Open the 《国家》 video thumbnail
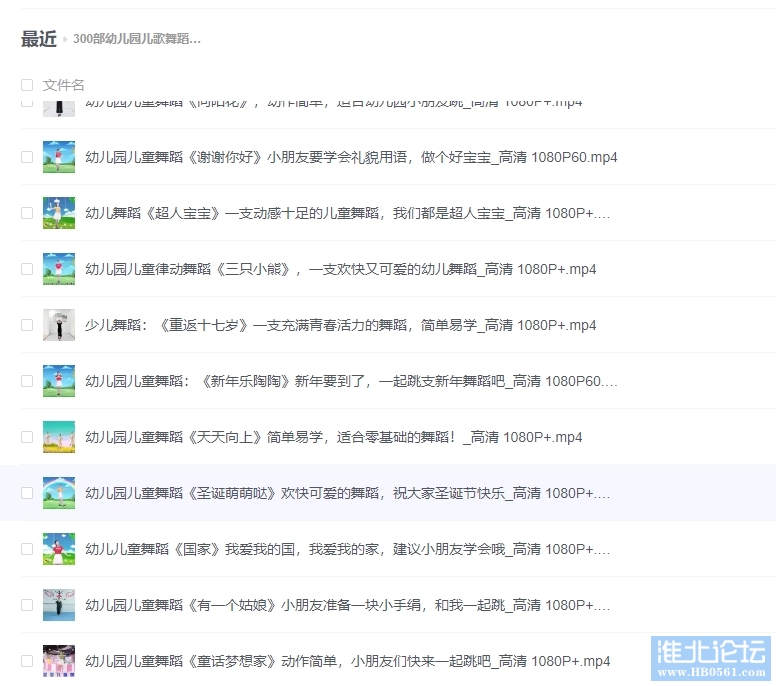Image resolution: width=776 pixels, height=686 pixels. [59, 549]
